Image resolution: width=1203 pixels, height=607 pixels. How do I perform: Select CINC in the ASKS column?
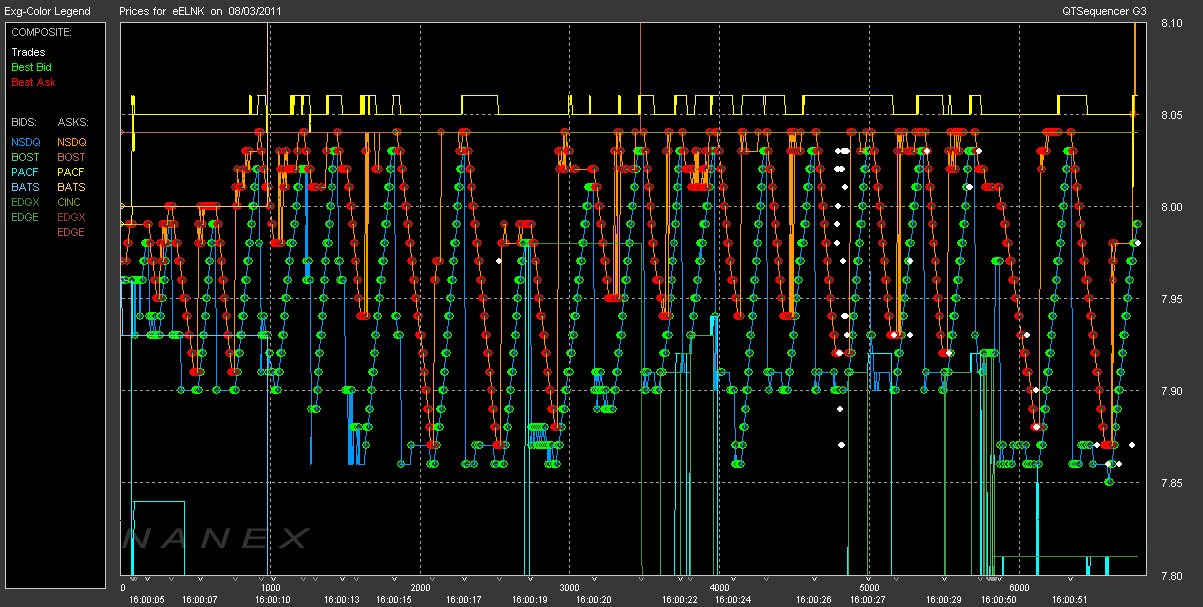pyautogui.click(x=71, y=202)
